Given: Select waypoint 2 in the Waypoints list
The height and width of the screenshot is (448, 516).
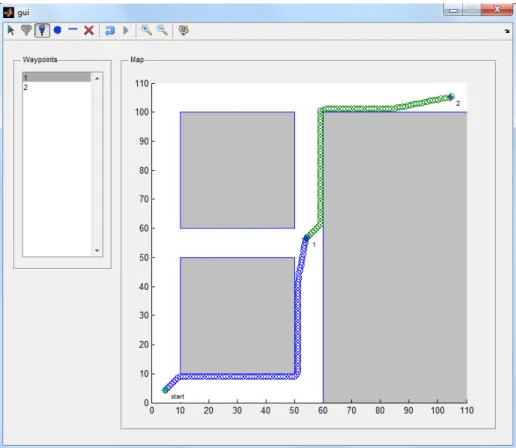Looking at the screenshot, I should (x=56, y=87).
